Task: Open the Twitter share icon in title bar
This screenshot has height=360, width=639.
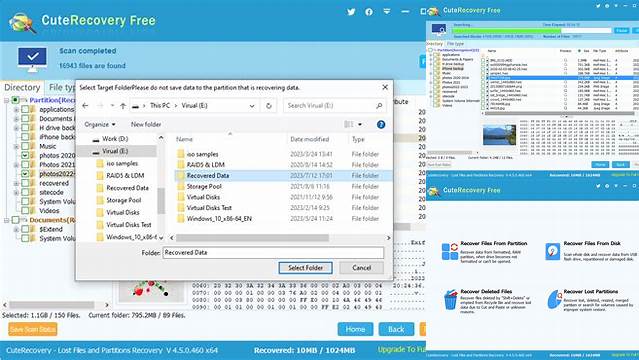Action: (x=351, y=12)
